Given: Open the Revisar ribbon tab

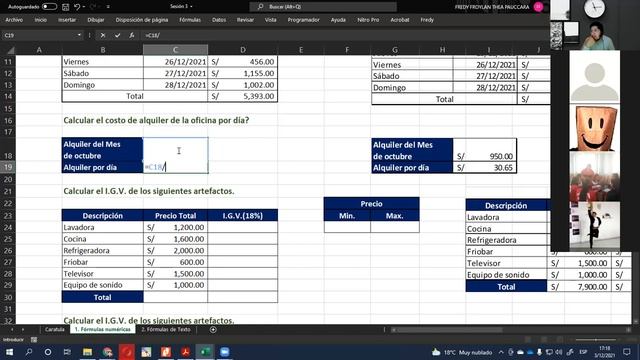Looking at the screenshot, I should click(245, 20).
